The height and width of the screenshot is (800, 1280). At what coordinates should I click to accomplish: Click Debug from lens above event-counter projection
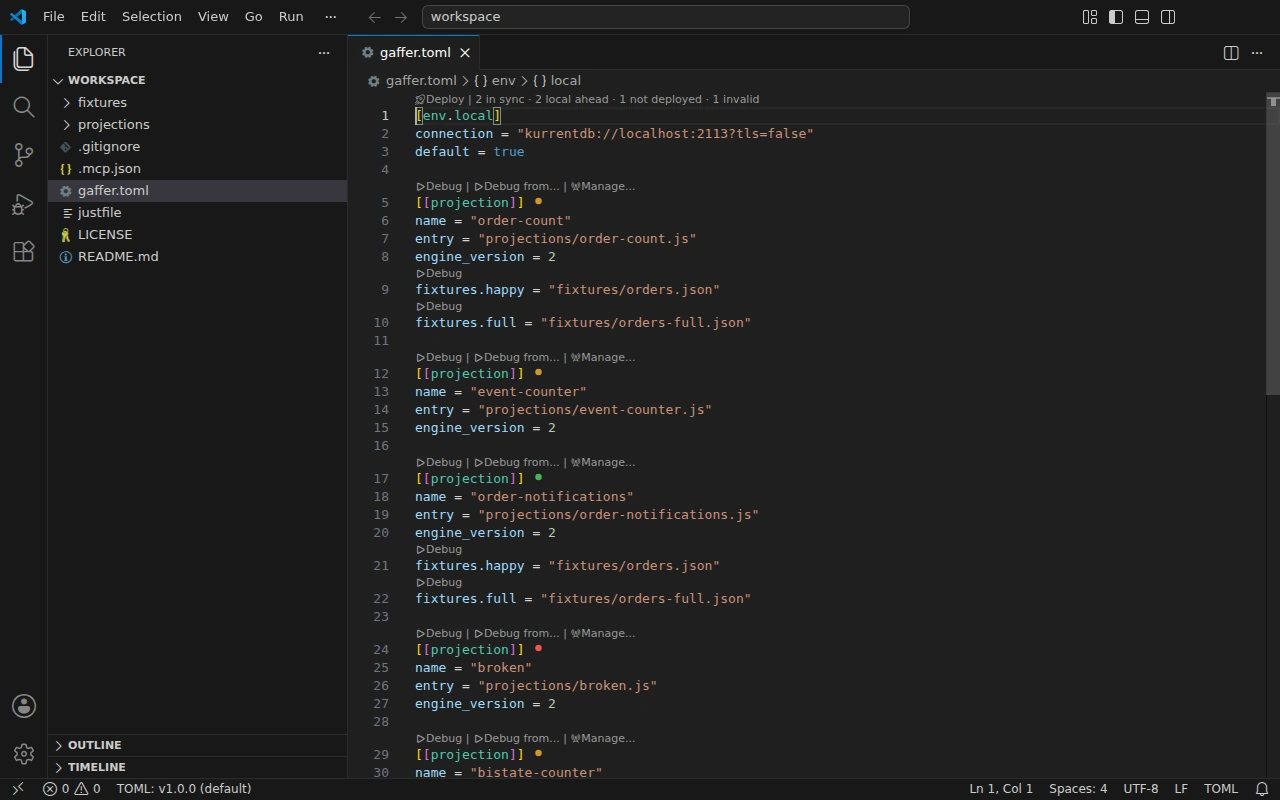(516, 357)
